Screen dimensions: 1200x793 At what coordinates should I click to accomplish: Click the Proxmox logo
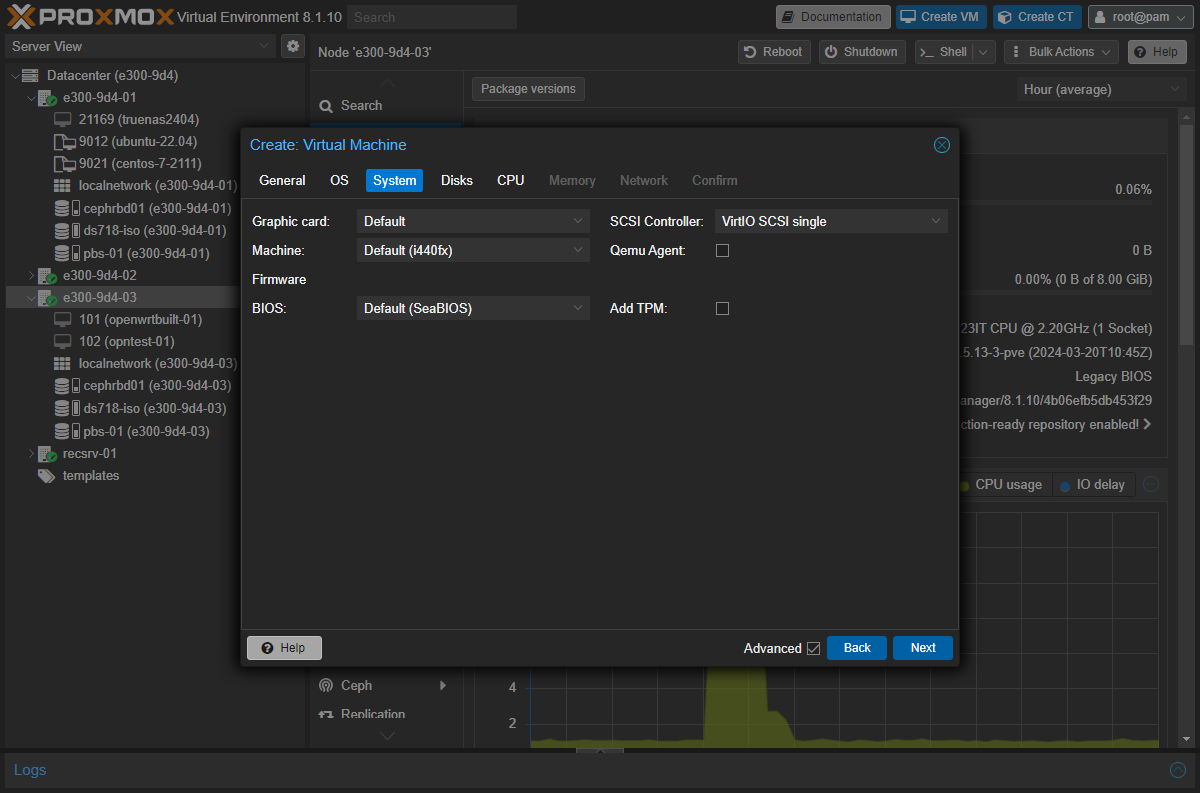[89, 16]
